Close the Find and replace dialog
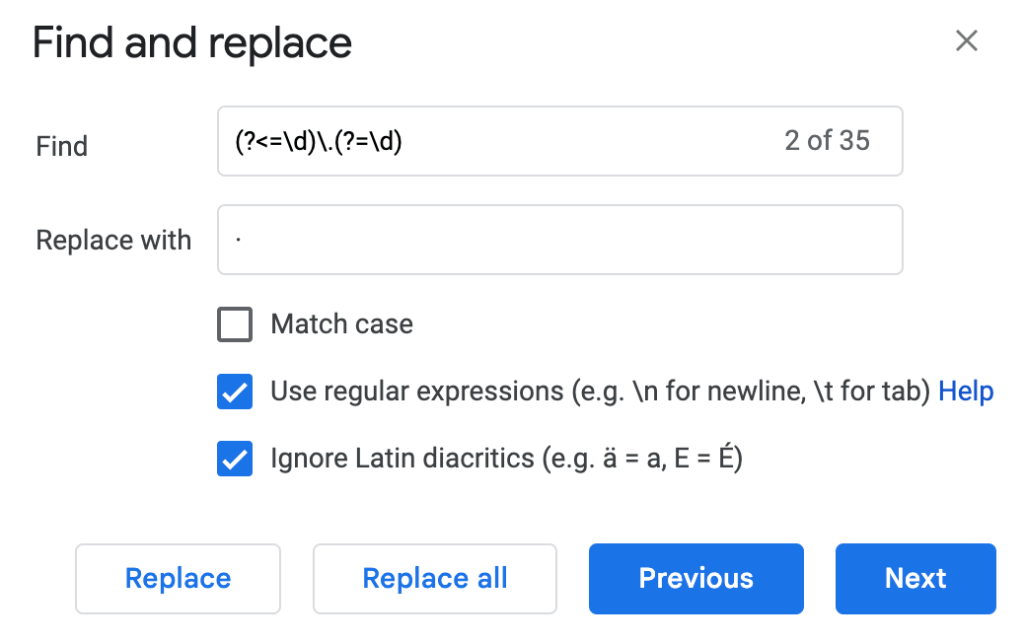 [966, 41]
